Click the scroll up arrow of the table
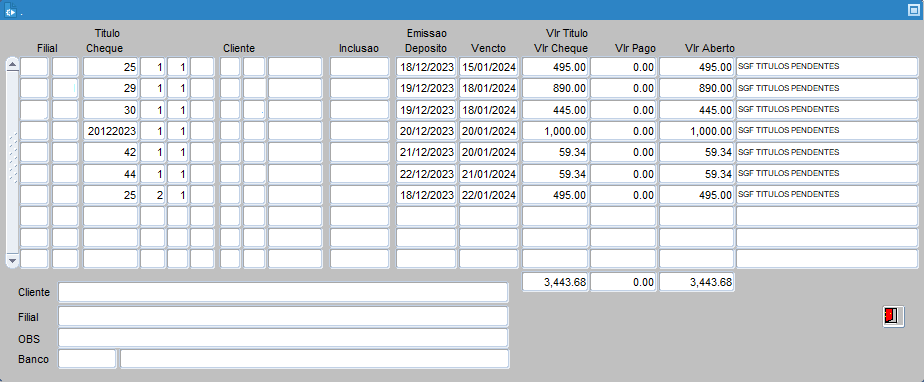 (x=12, y=64)
